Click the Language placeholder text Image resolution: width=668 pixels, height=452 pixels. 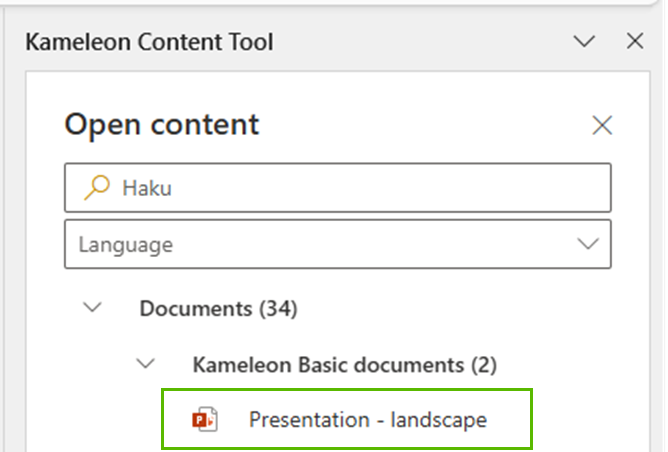(125, 244)
